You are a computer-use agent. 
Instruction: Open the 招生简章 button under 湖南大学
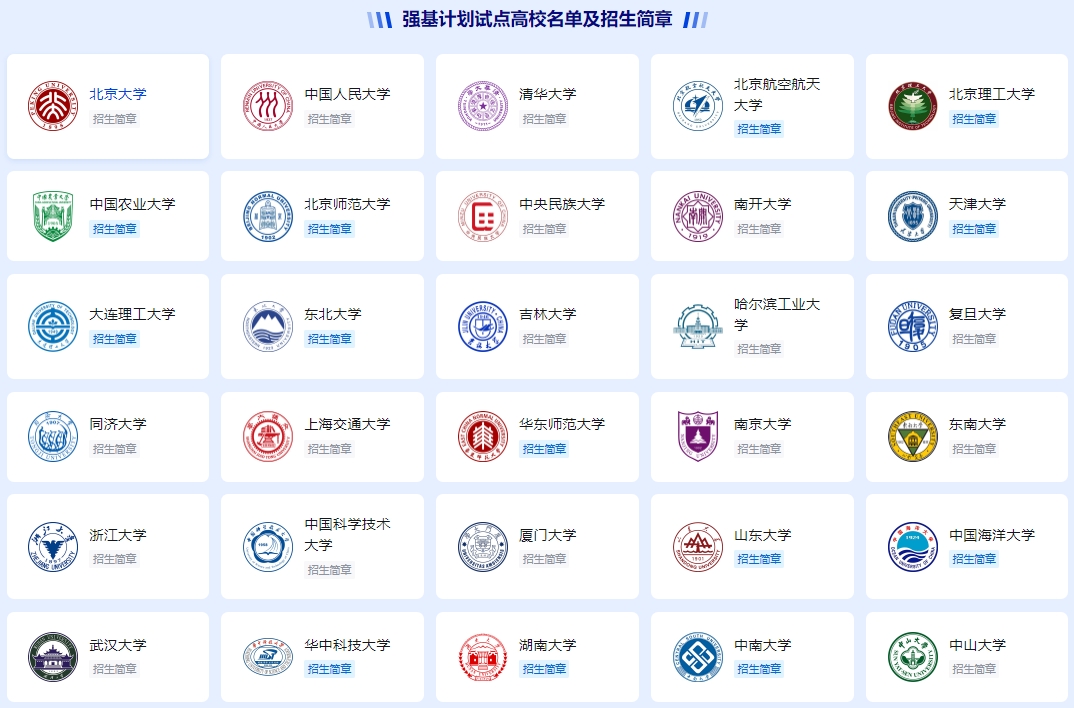pos(543,669)
